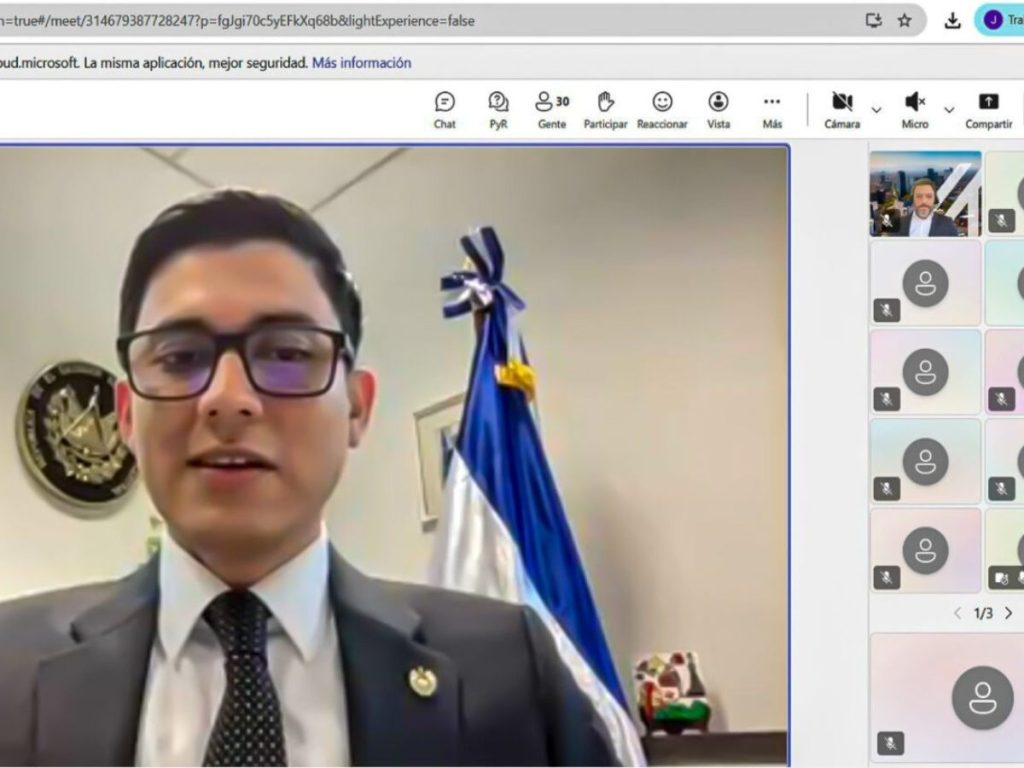Open the Chat panel
The width and height of the screenshot is (1024, 768).
tap(445, 110)
